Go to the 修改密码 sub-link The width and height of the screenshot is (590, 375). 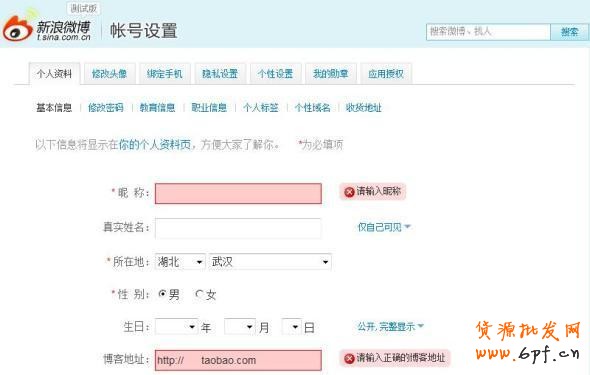(106, 108)
